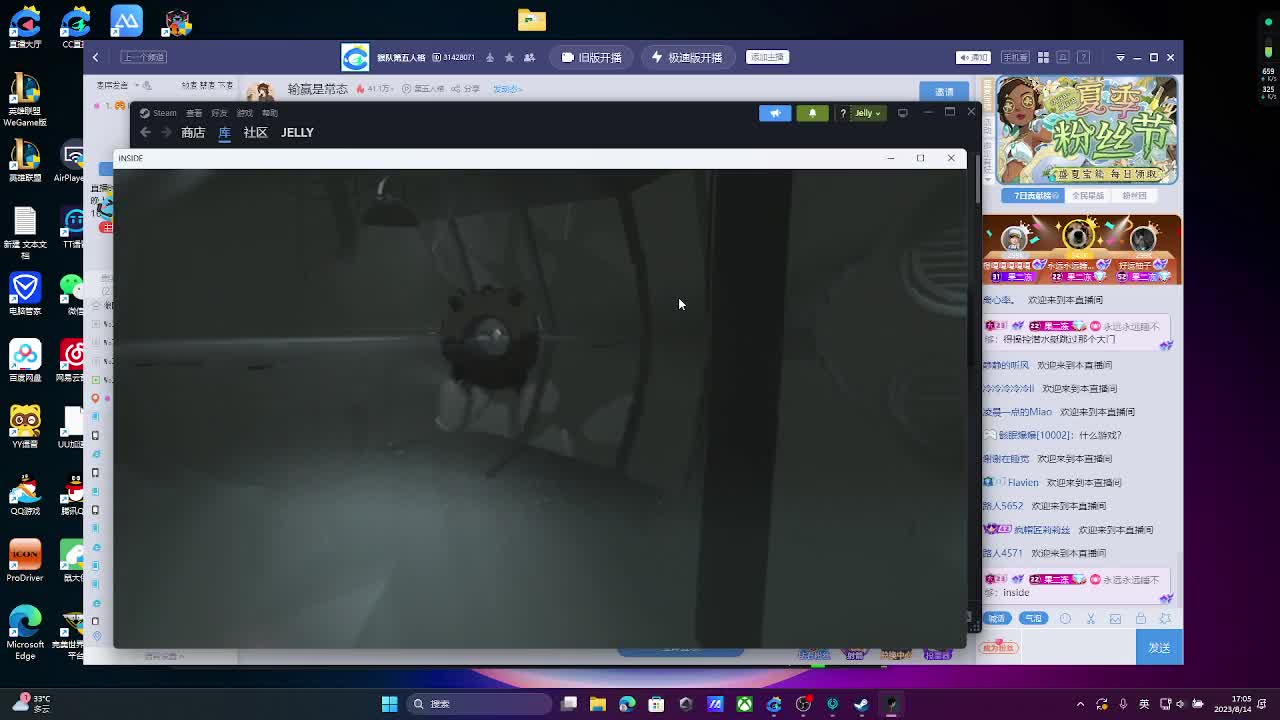
Task: Open Microsoft Edge desktop shortcut
Action: click(25, 632)
